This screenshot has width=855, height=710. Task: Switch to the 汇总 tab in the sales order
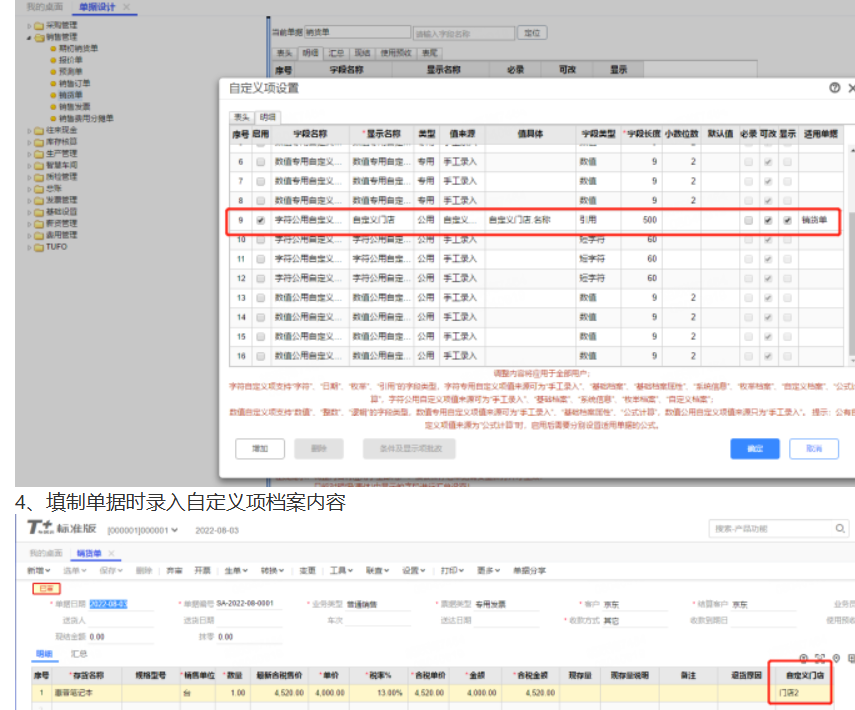[x=78, y=654]
